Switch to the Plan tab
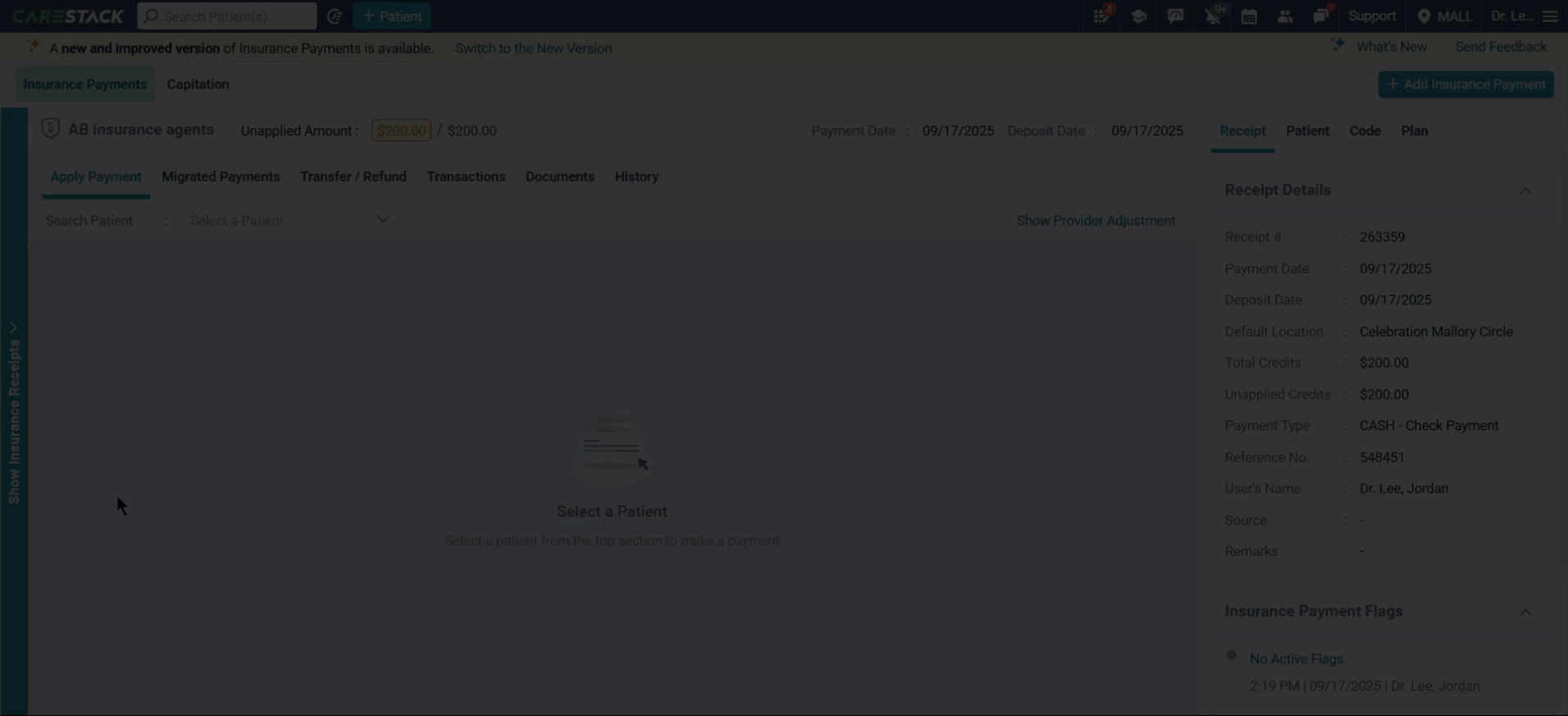The image size is (1568, 716). (x=1414, y=131)
